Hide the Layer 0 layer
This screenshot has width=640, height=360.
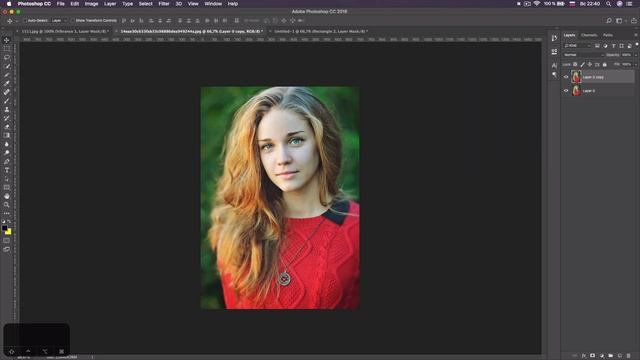point(566,91)
